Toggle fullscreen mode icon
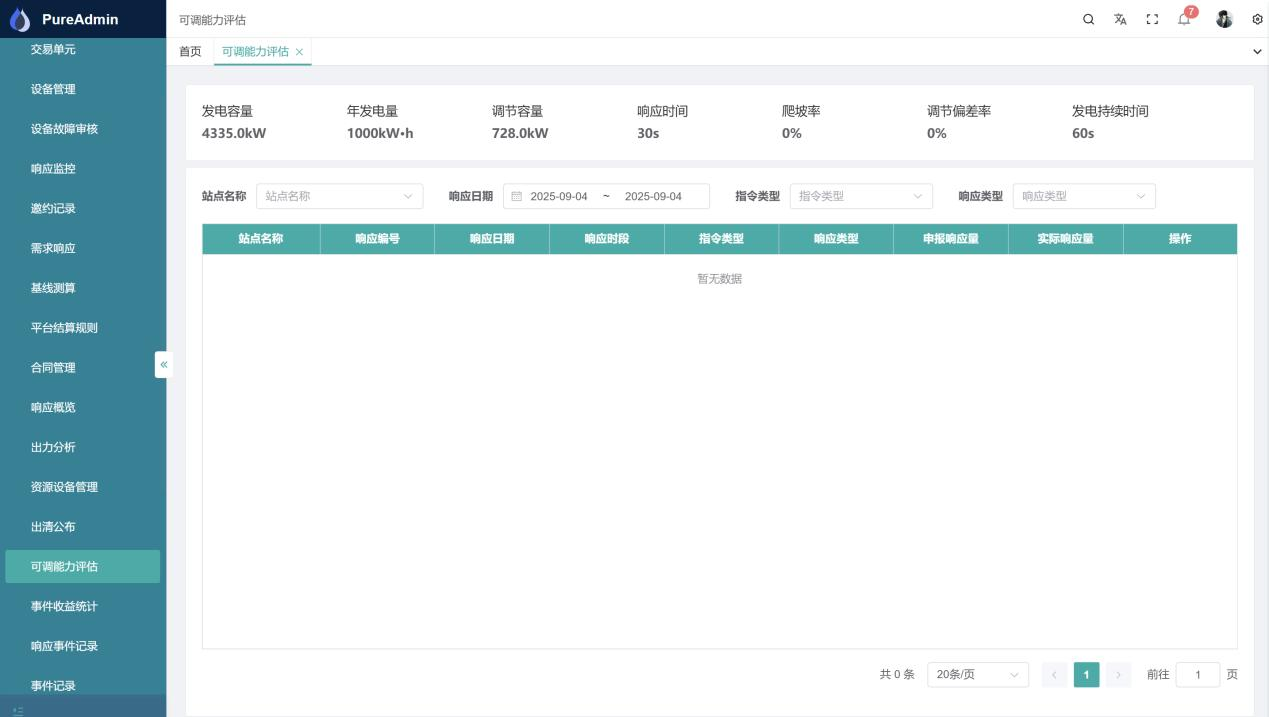The image size is (1269, 717). pos(1152,19)
